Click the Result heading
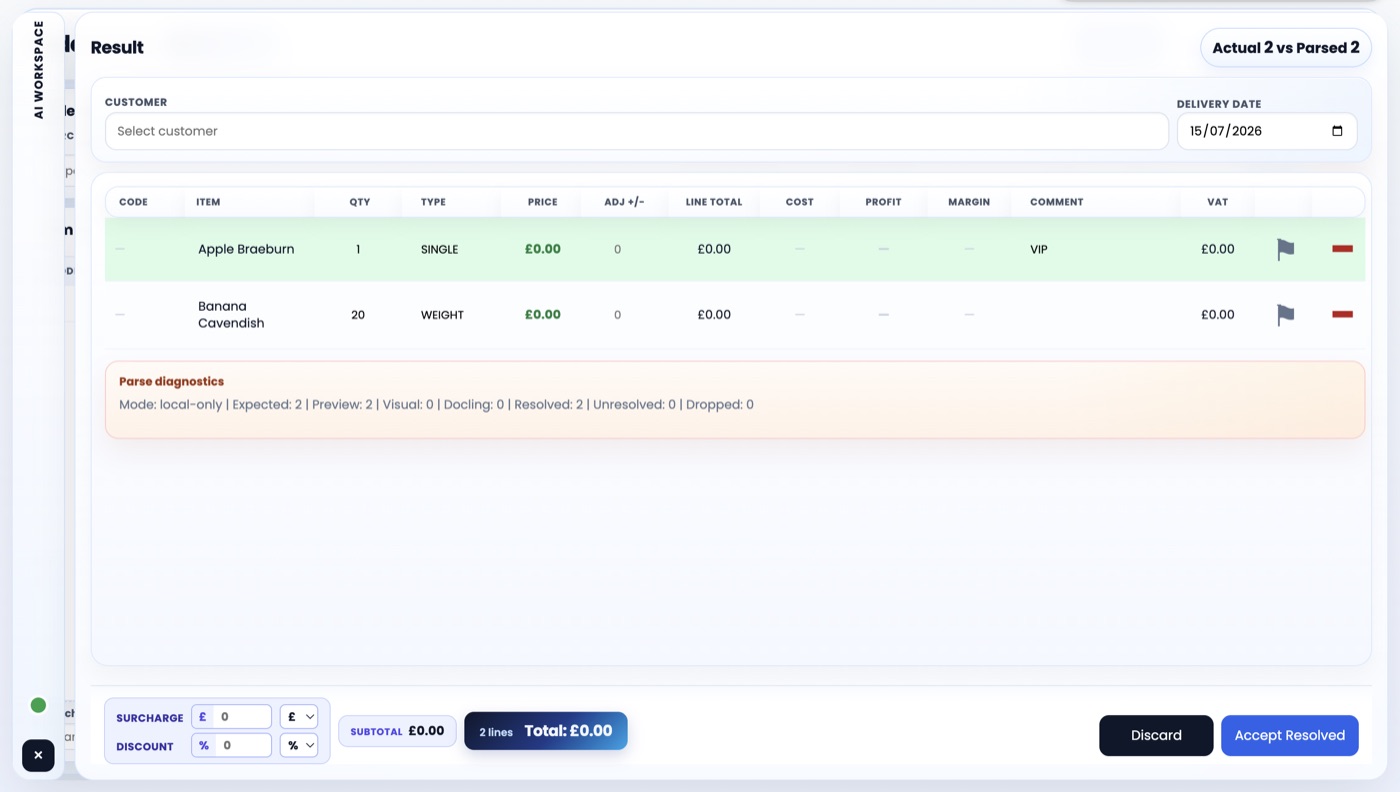Screen dimensions: 1400x792 pyautogui.click(x=117, y=47)
